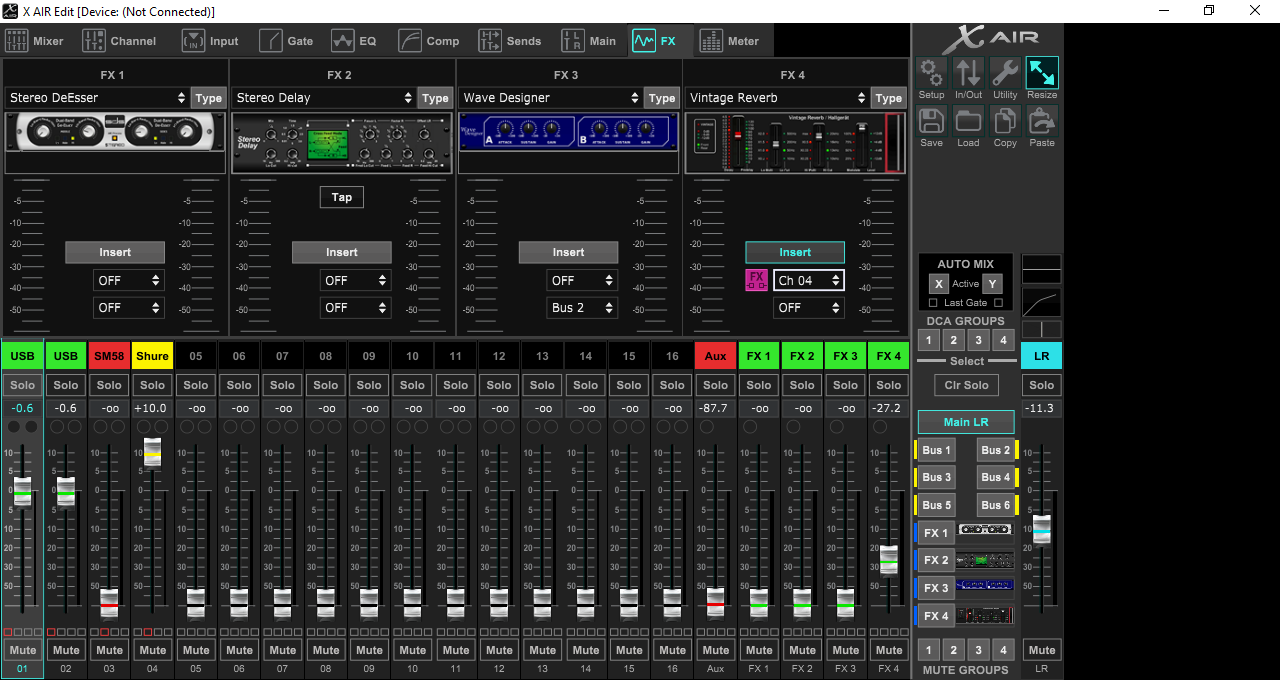Solo the Shure channel
Viewport: 1280px width, 680px height.
pyautogui.click(x=152, y=385)
